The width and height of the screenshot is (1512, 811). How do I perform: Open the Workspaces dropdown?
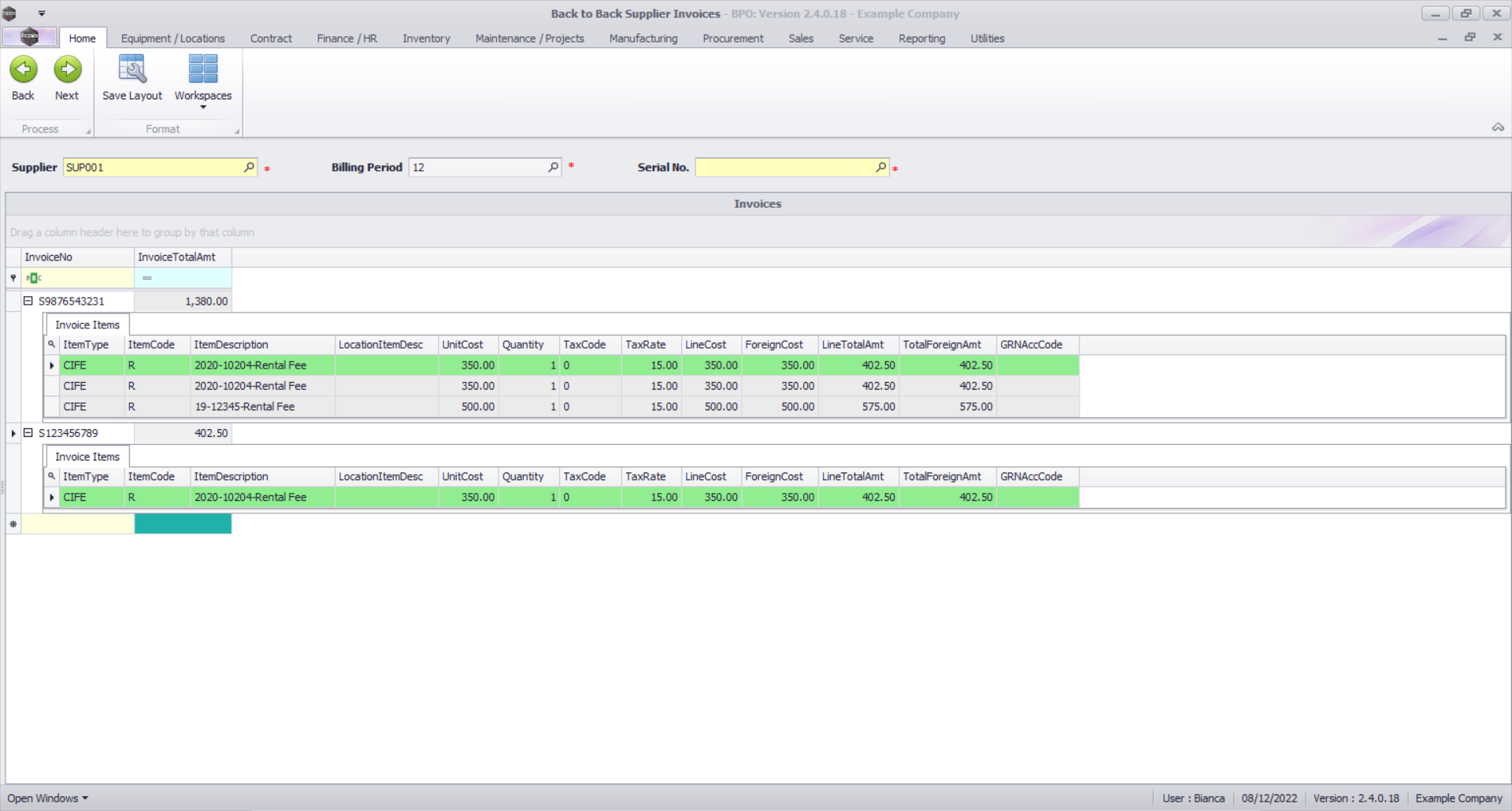(x=203, y=81)
